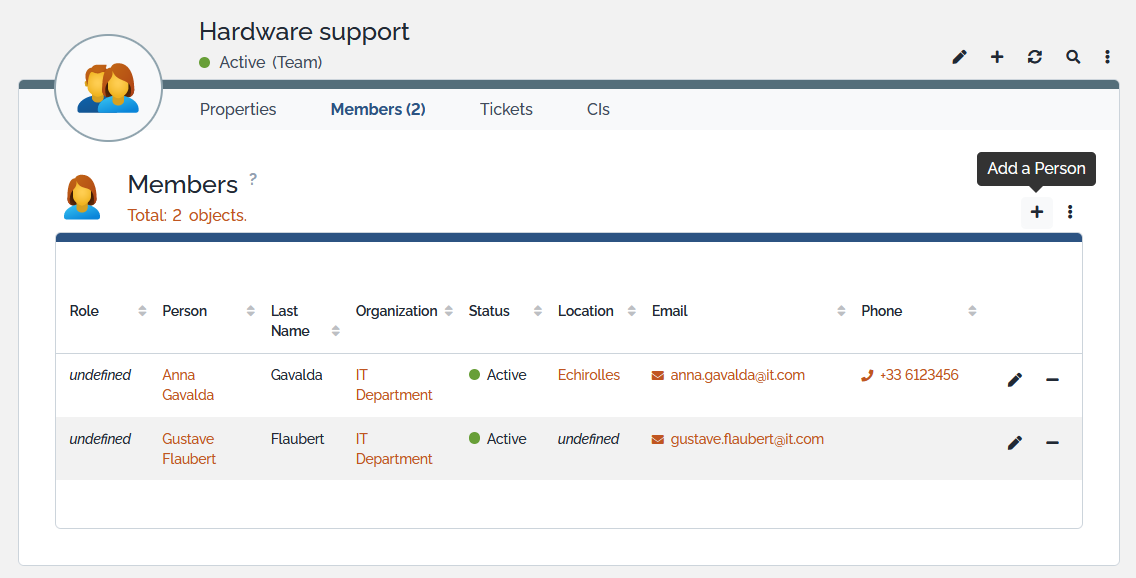Open the Members list three-dot menu
Viewport: 1136px width, 578px height.
[x=1070, y=212]
